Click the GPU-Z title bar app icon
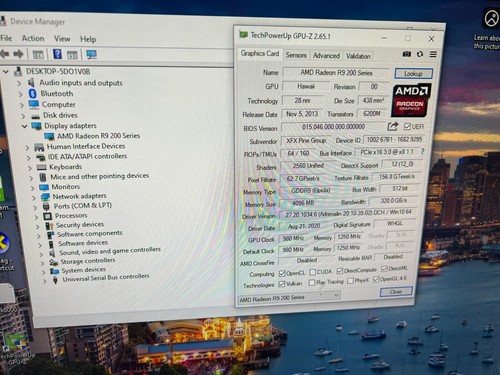The width and height of the screenshot is (500, 375). click(x=243, y=34)
